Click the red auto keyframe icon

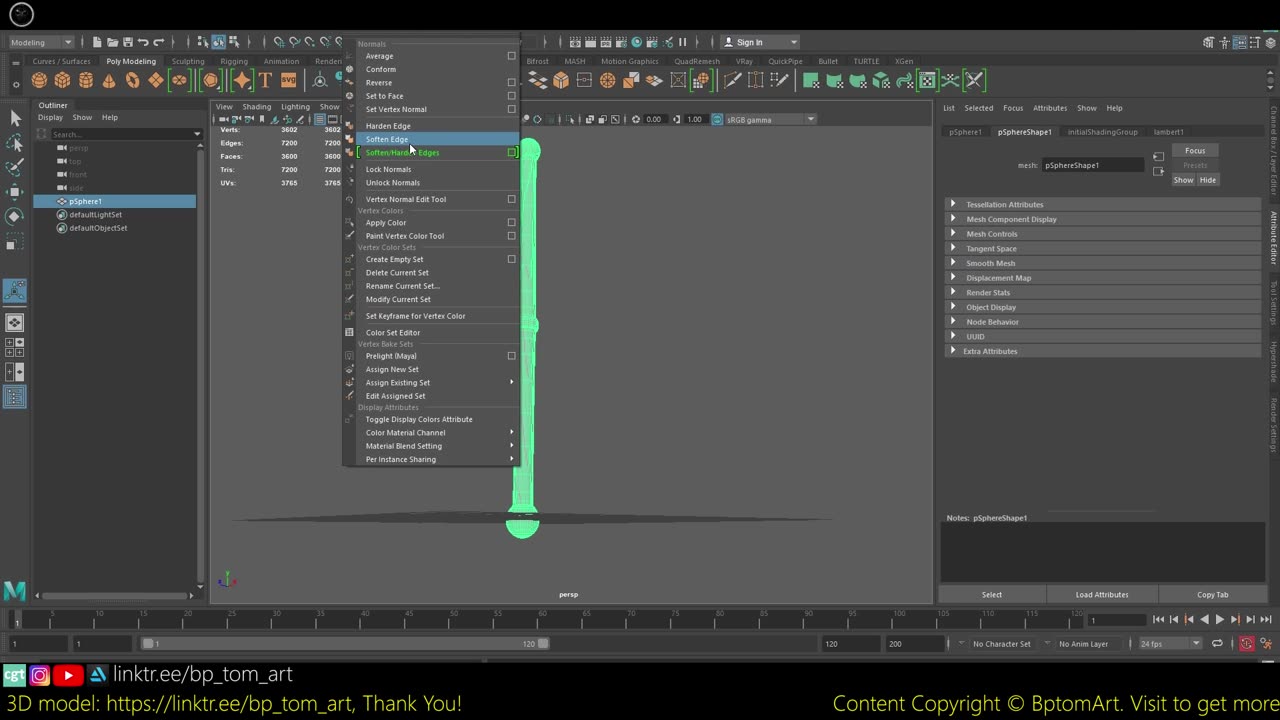[x=1246, y=644]
